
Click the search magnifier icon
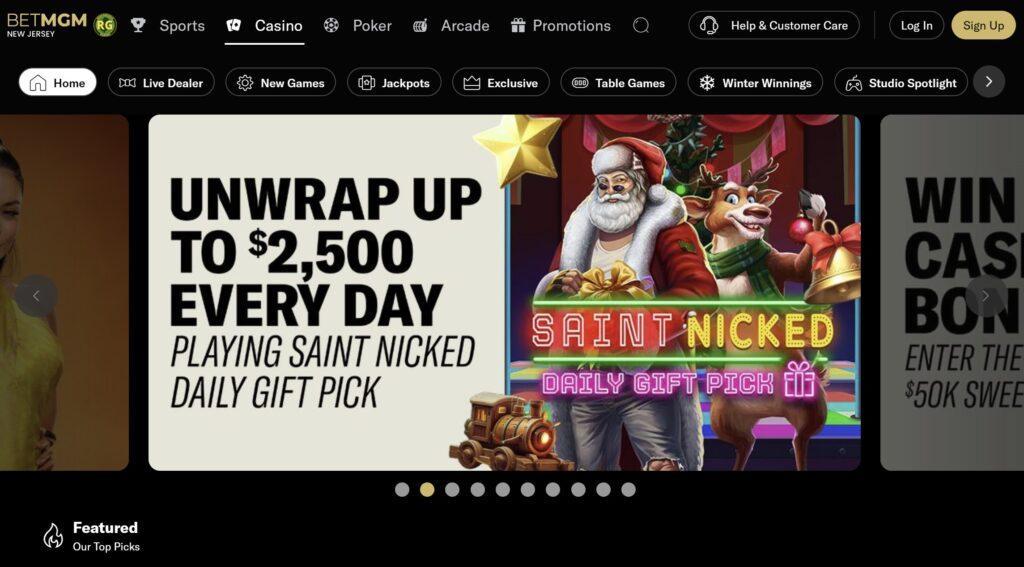click(x=641, y=25)
